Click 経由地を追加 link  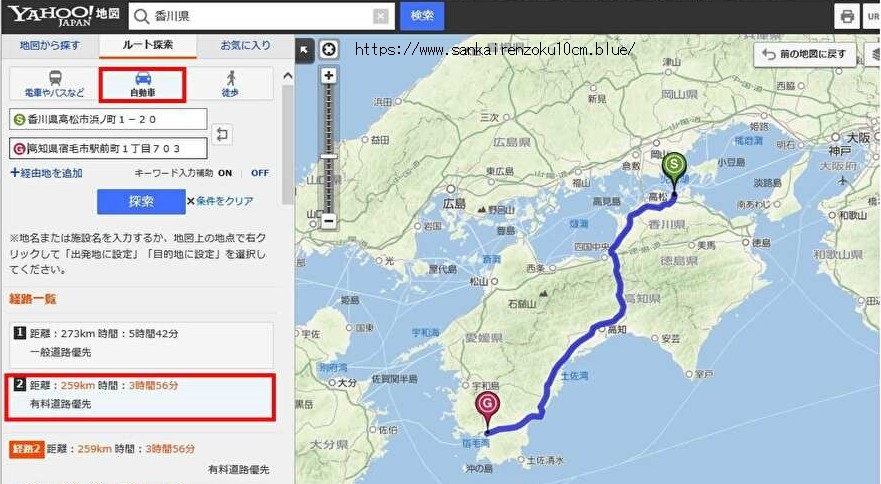[47, 173]
